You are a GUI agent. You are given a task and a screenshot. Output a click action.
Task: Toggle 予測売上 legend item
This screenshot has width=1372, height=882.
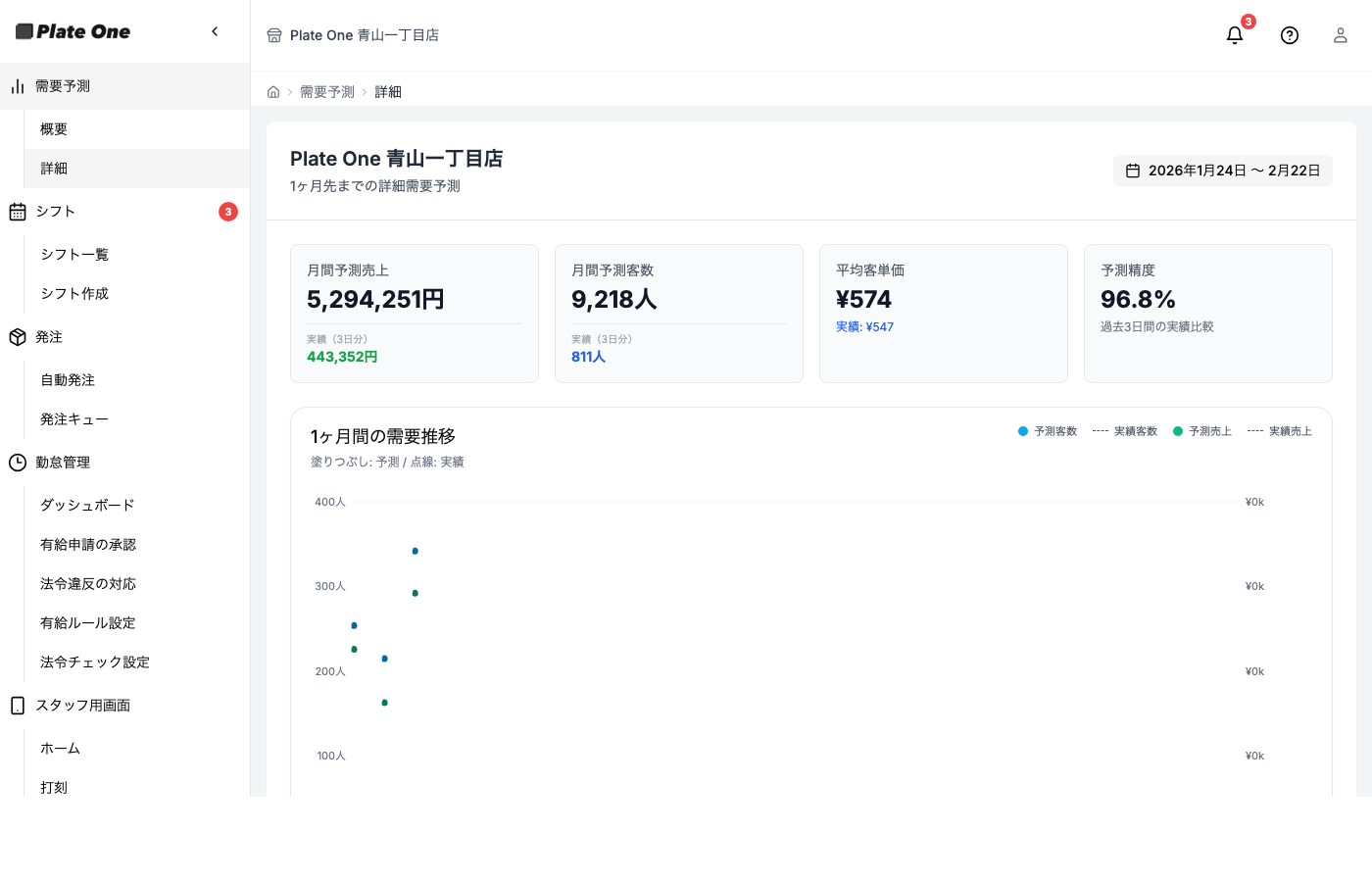[x=1202, y=431]
